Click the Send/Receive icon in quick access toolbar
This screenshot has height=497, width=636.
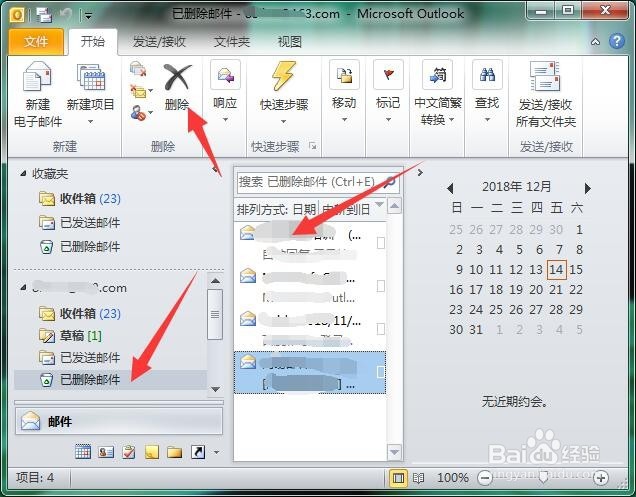coord(44,15)
